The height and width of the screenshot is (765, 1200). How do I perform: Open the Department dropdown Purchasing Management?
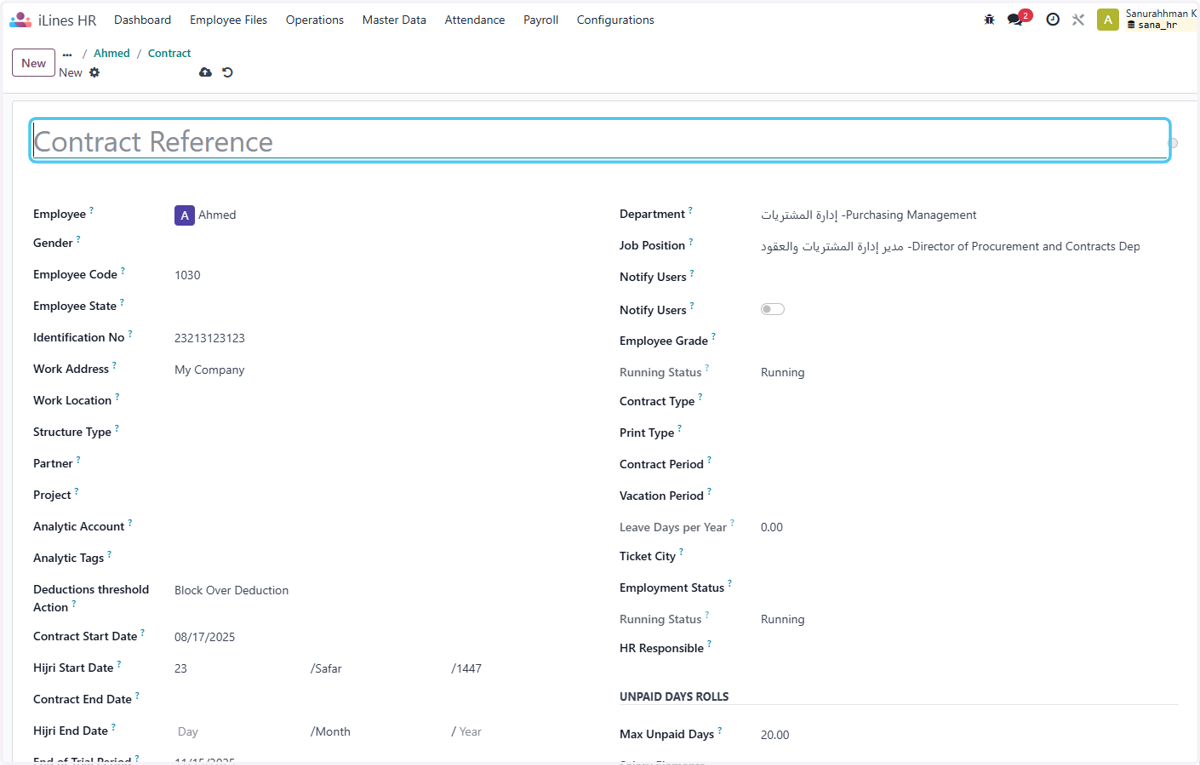(x=968, y=215)
